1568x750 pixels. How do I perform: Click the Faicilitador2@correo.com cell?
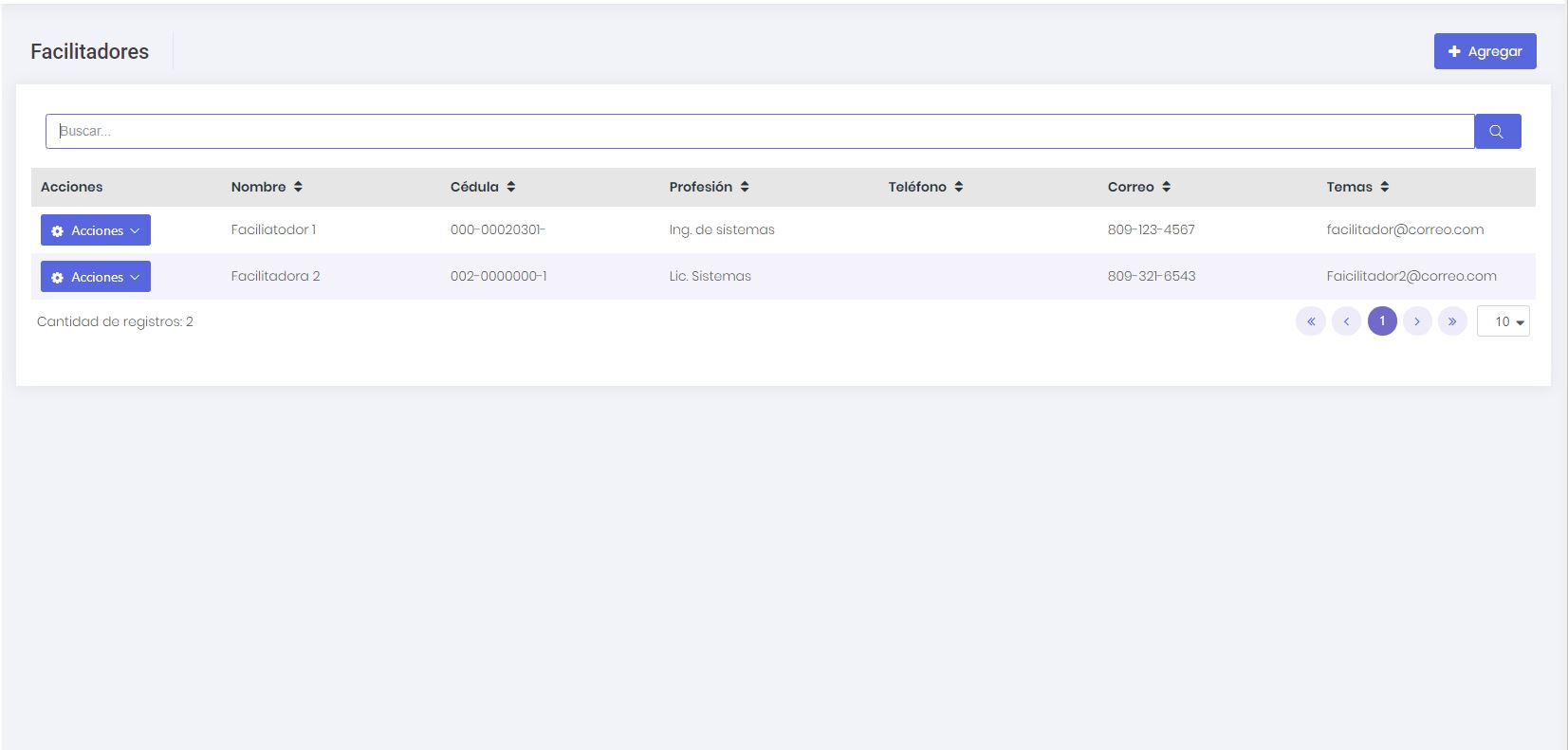pyautogui.click(x=1411, y=276)
